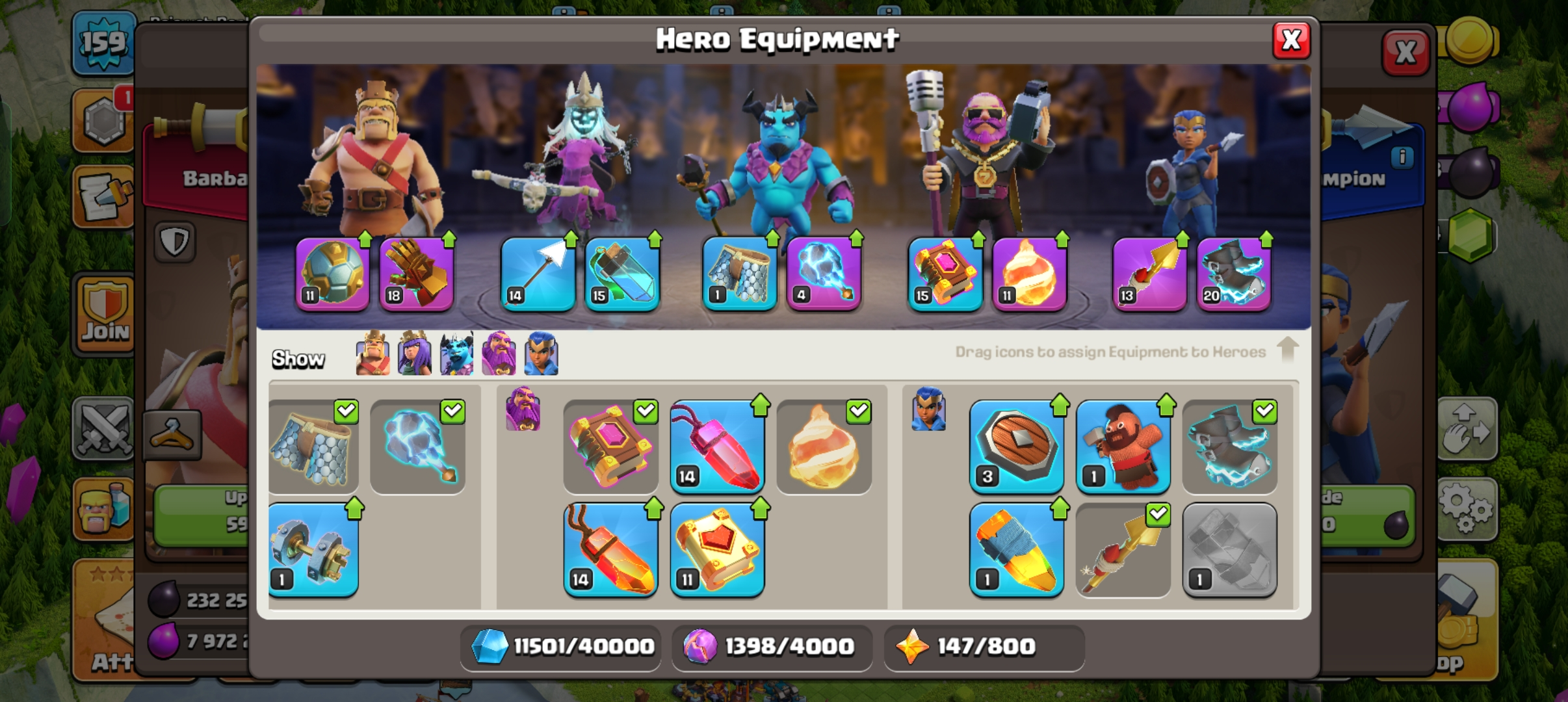The image size is (1568, 702).
Task: Filter equipment by Barbarian King portrait
Action: pyautogui.click(x=373, y=354)
